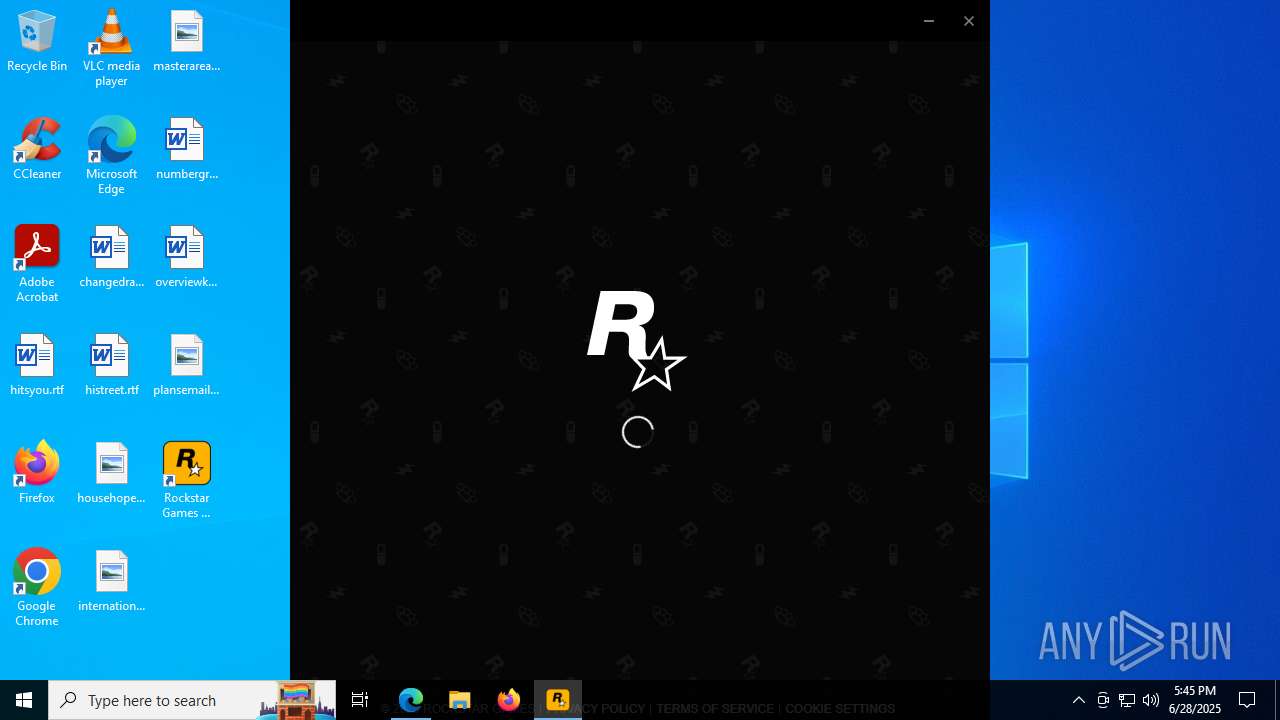
Task: Open Terms of Service link
Action: coord(715,709)
